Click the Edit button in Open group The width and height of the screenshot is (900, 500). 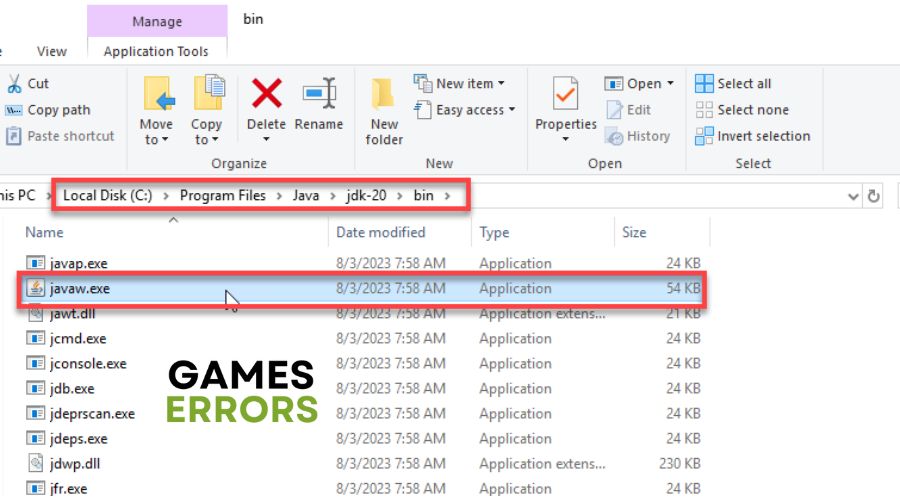click(629, 110)
